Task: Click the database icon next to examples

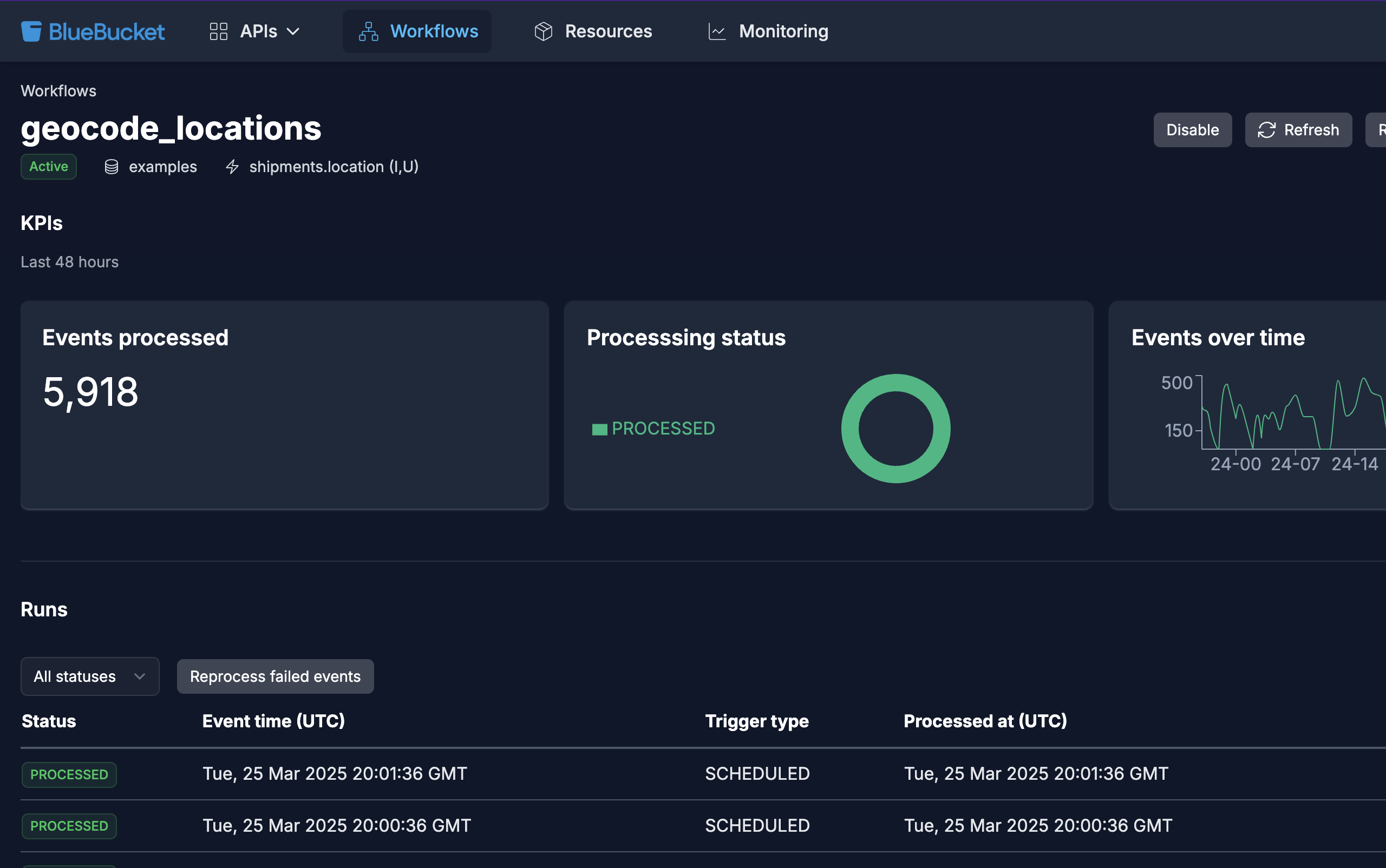Action: click(x=112, y=167)
